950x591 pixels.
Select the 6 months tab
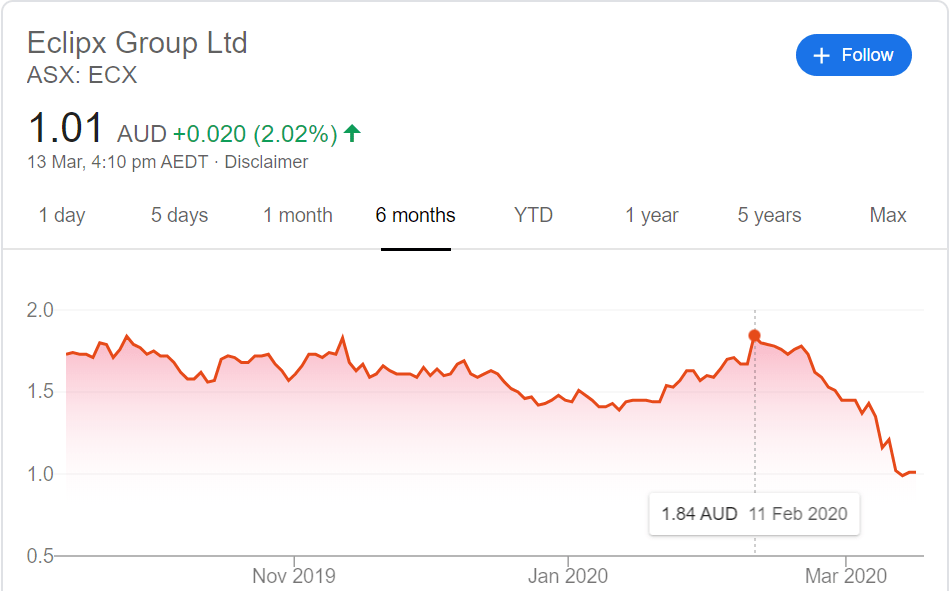click(x=415, y=215)
